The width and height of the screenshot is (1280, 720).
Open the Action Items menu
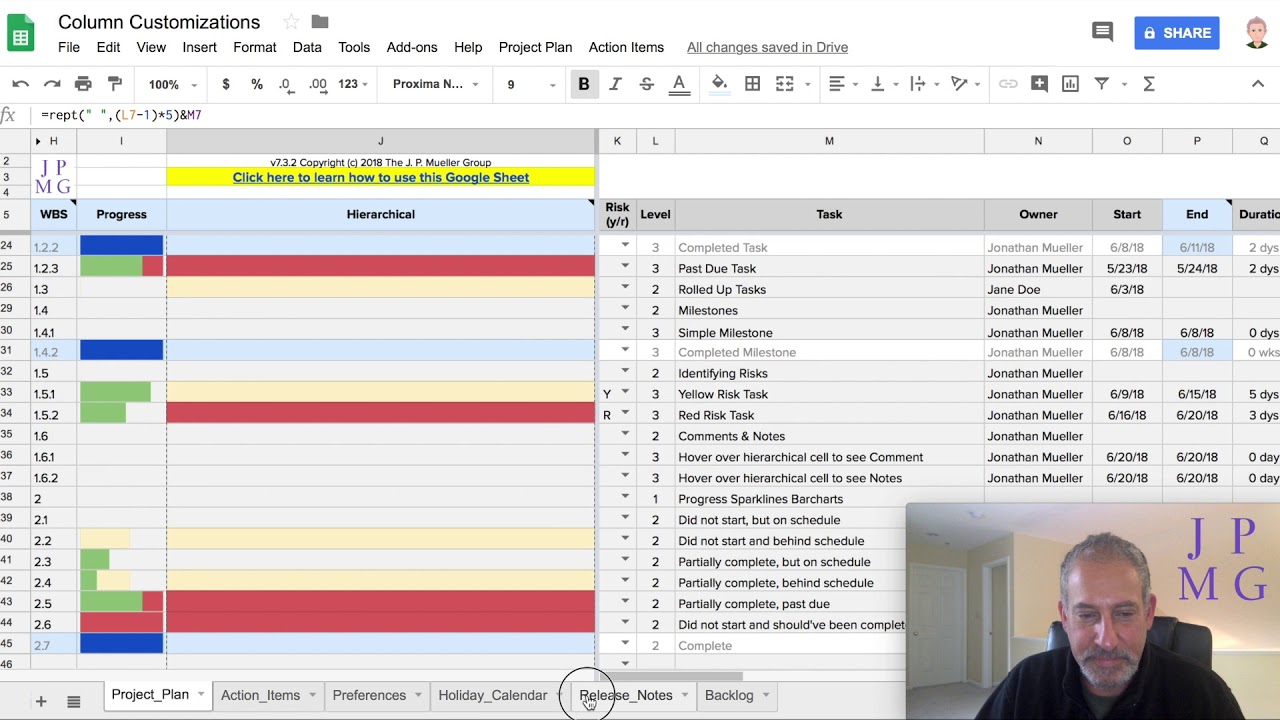click(x=626, y=47)
